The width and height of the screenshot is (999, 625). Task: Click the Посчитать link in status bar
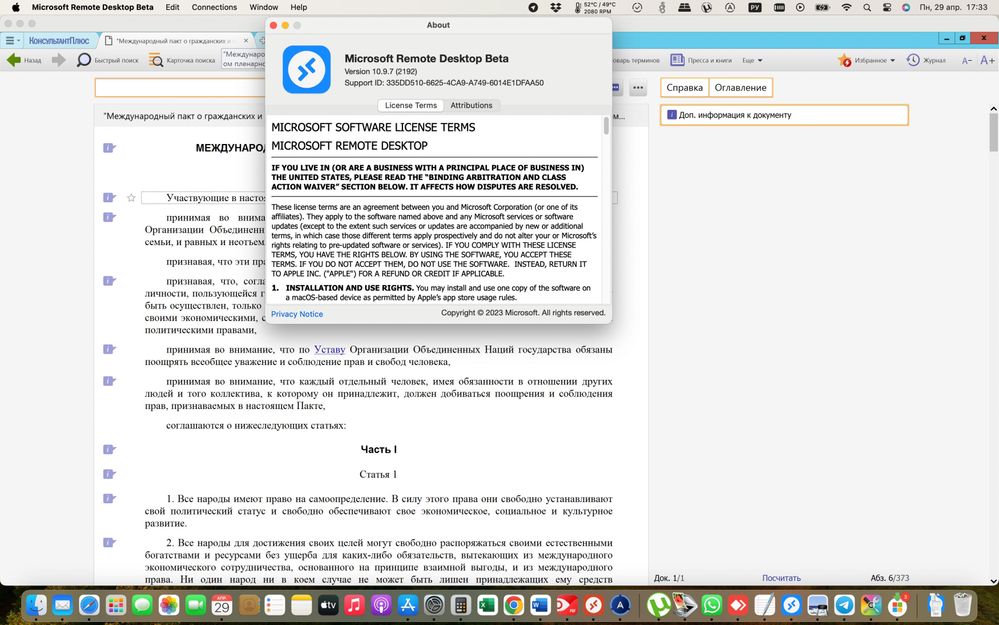781,578
